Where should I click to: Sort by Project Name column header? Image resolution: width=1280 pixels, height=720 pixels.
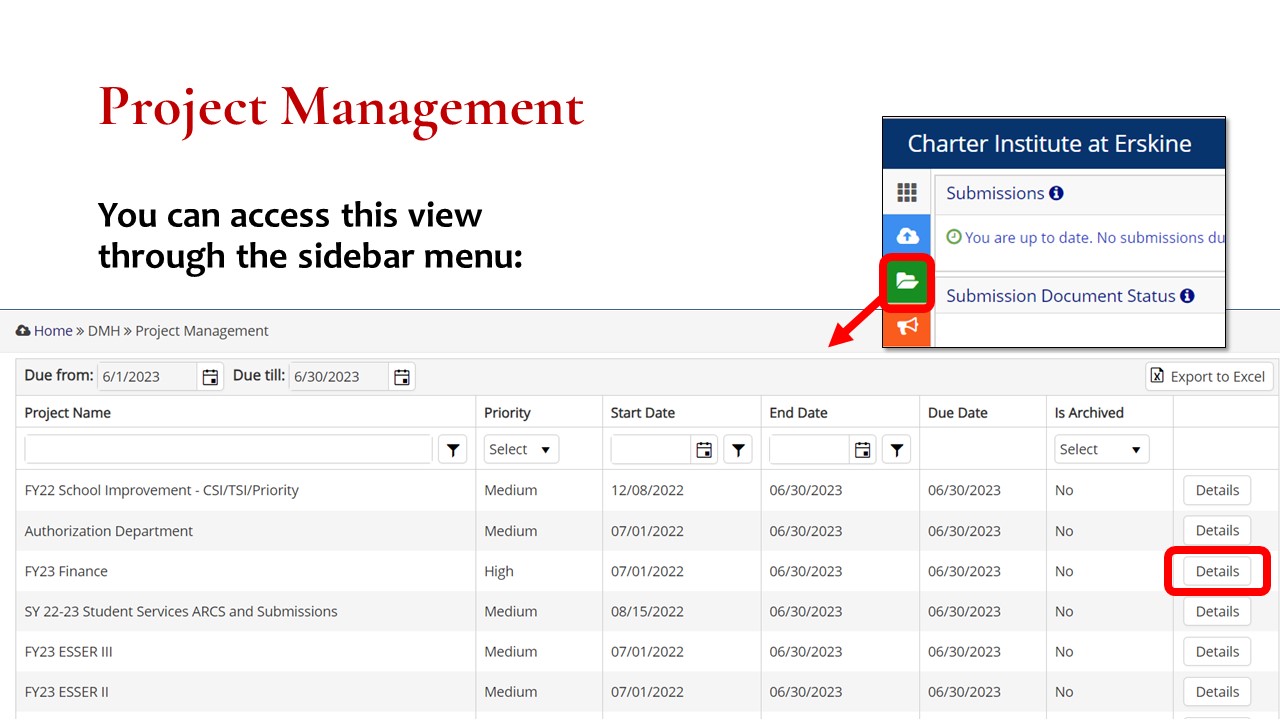pyautogui.click(x=68, y=413)
